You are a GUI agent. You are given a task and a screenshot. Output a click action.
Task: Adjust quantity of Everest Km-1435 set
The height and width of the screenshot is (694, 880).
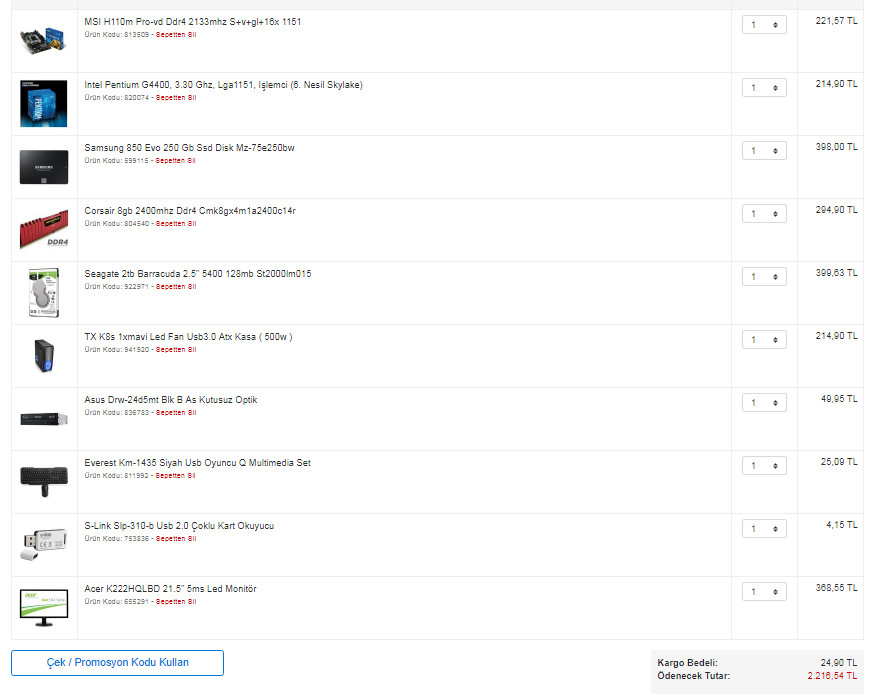(x=764, y=466)
